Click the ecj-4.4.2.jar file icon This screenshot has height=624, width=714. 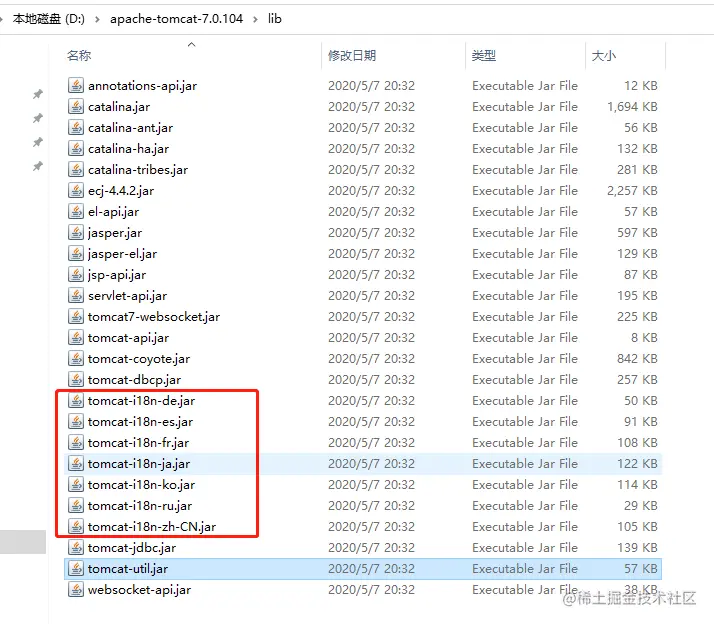pos(76,190)
